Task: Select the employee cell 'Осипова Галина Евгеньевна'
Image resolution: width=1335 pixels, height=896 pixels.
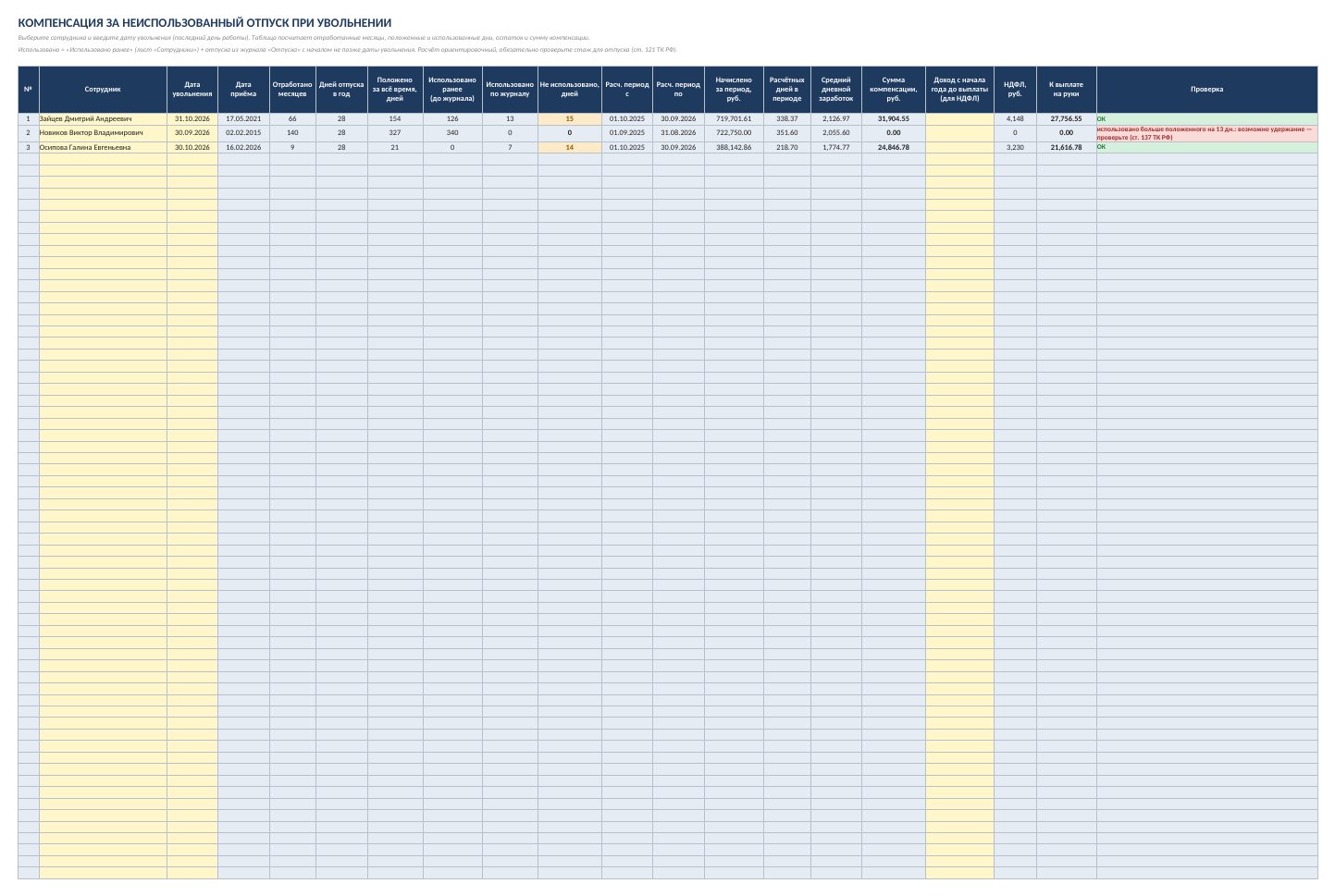Action: click(103, 147)
